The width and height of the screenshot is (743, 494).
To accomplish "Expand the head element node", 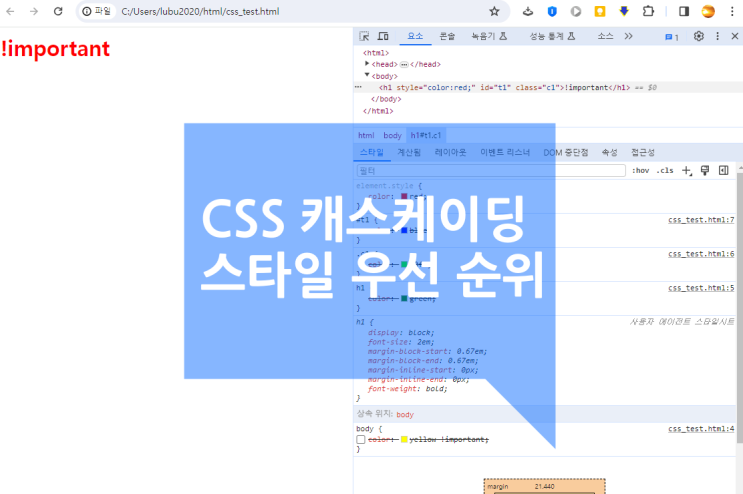I will pyautogui.click(x=367, y=63).
